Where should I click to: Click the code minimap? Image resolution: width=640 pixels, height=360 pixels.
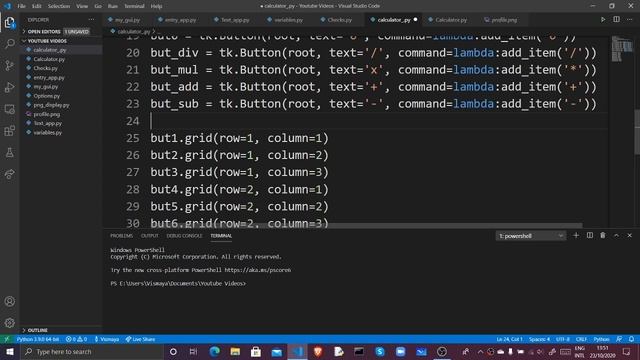tap(622, 49)
